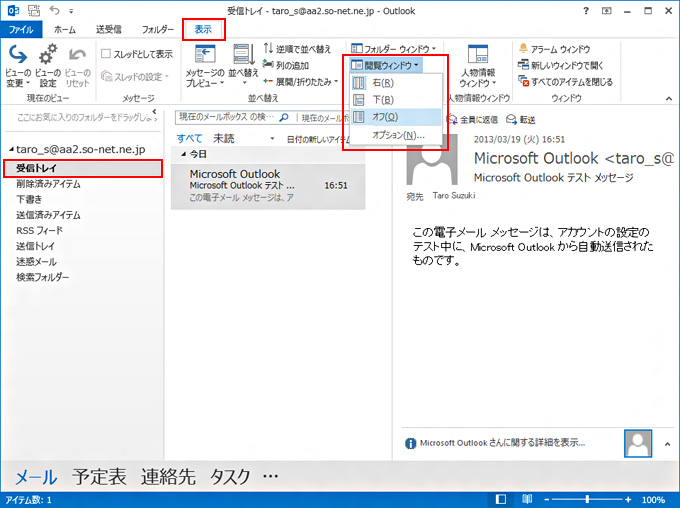Collapse the 今日 group header
Screen dimensions: 680x508
184,155
